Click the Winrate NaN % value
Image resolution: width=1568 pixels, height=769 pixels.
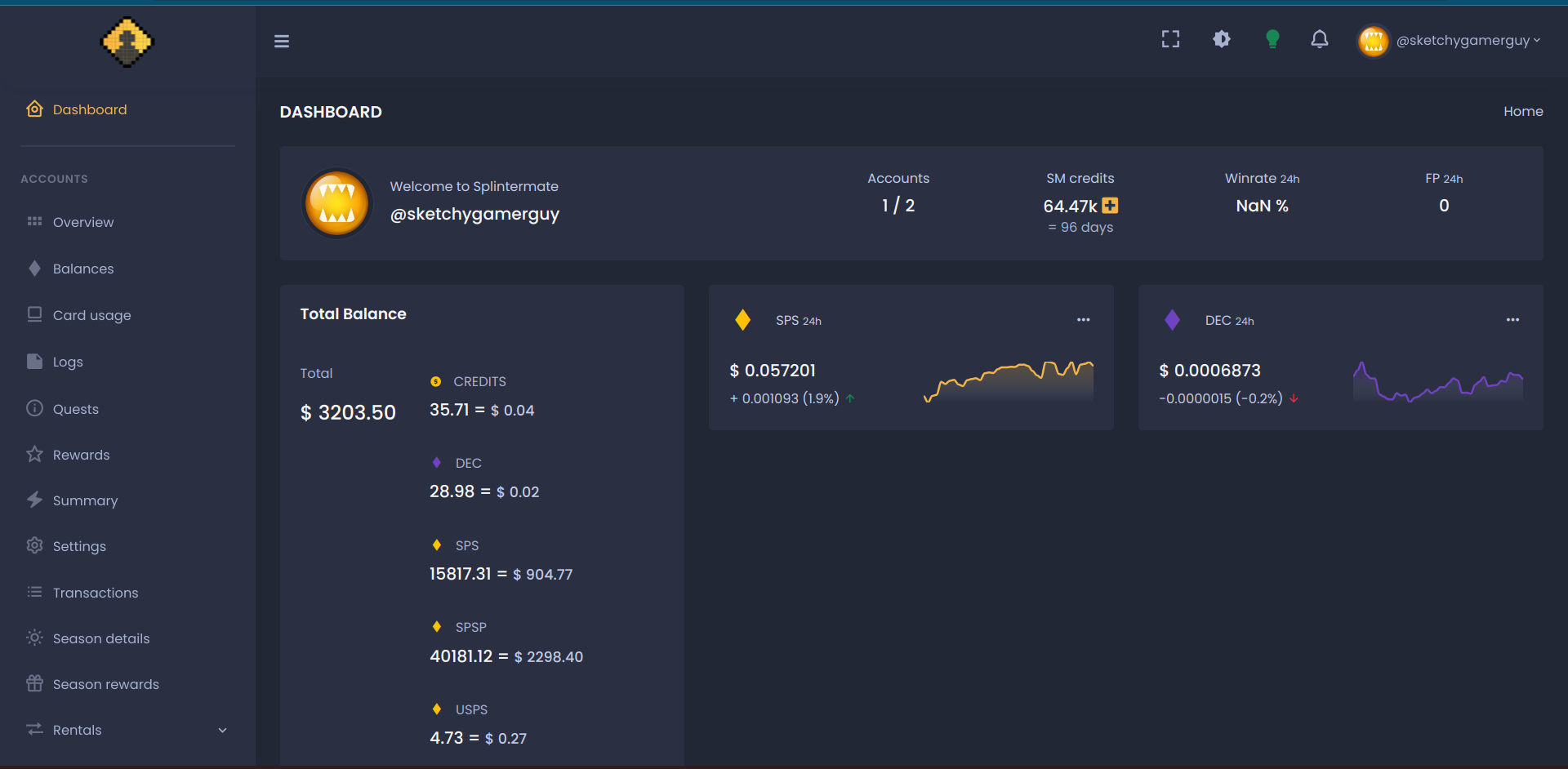[1263, 206]
